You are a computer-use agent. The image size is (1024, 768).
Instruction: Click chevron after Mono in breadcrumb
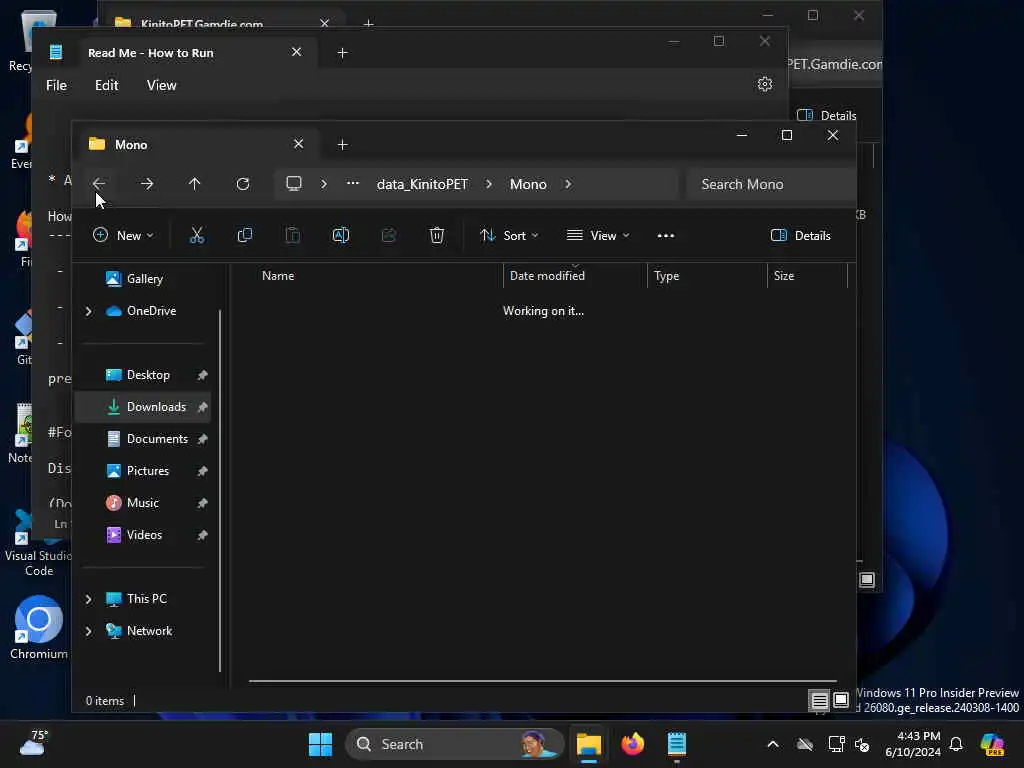(x=568, y=184)
